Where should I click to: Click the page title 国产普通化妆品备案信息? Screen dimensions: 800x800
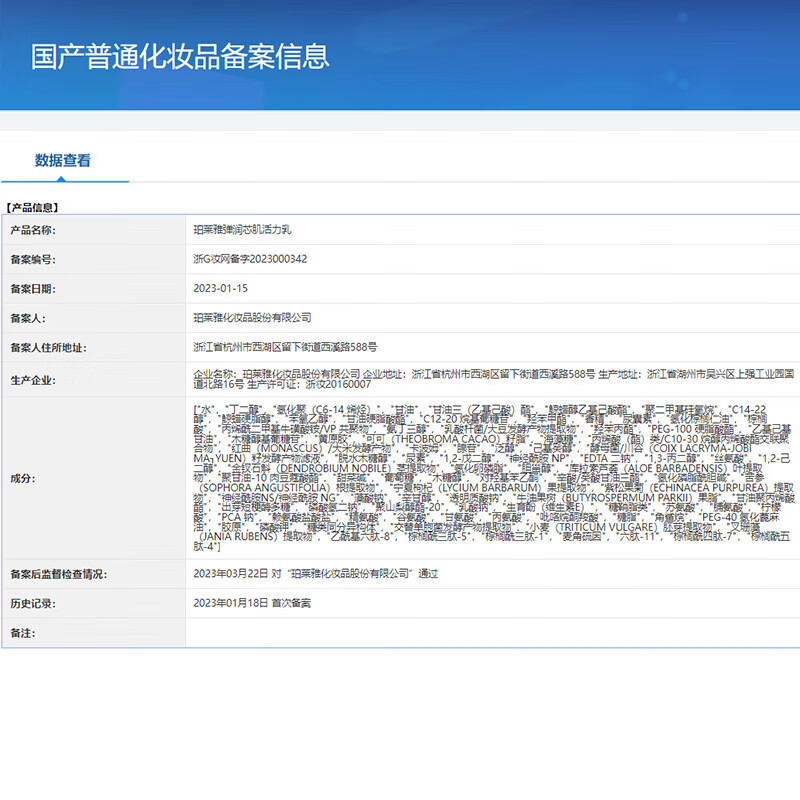click(180, 56)
